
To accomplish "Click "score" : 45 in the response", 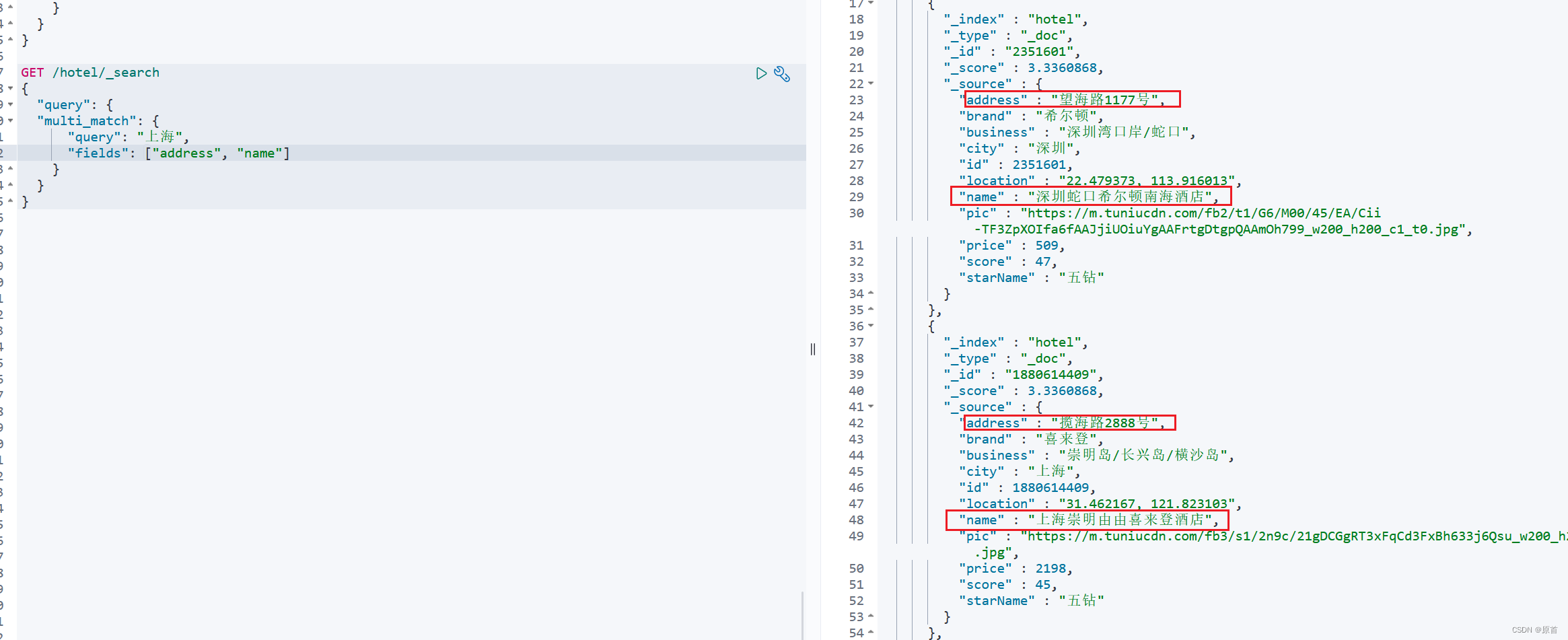I will coord(1007,585).
